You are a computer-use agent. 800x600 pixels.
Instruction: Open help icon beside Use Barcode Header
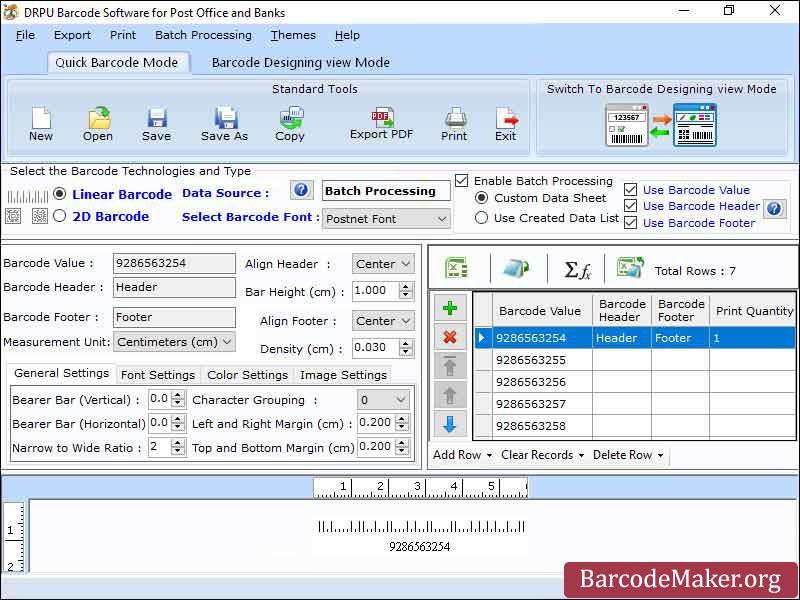pyautogui.click(x=774, y=208)
